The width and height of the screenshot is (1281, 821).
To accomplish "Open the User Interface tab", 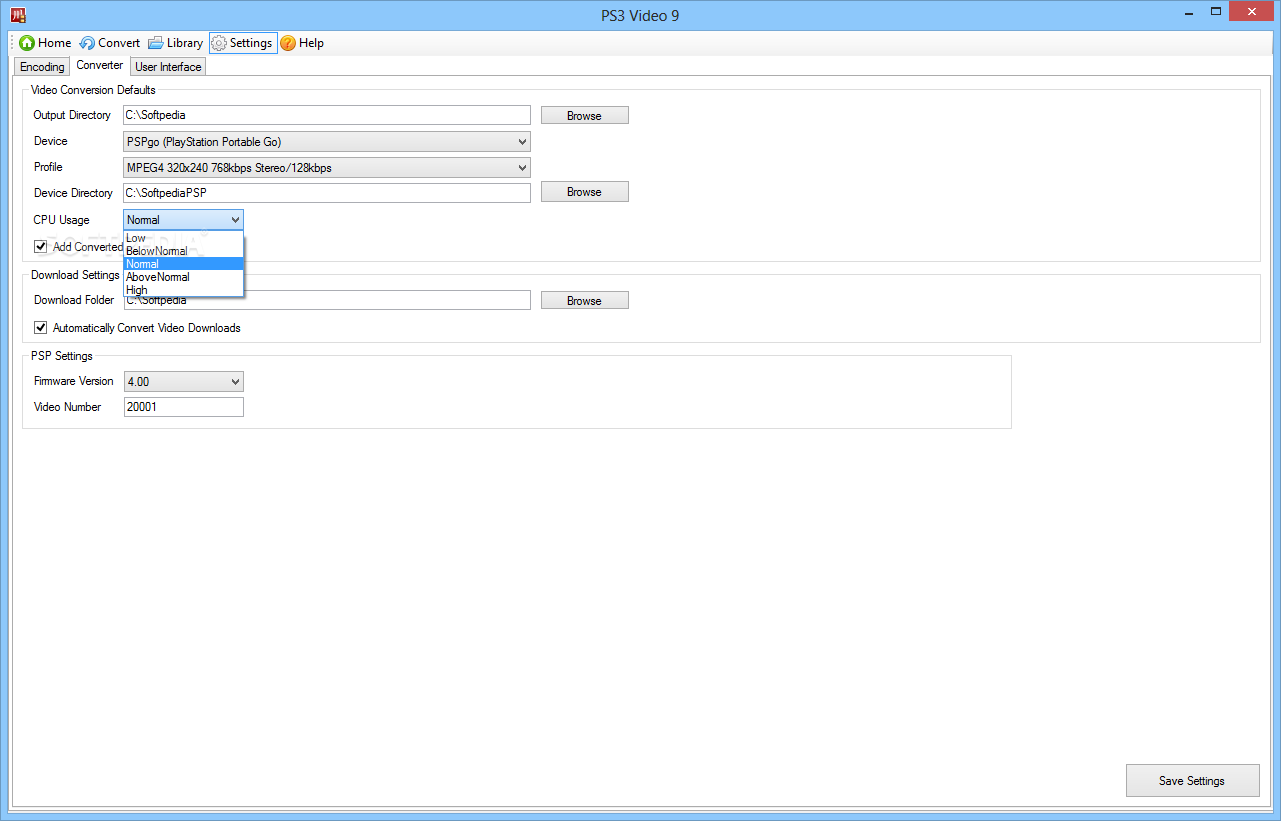I will (x=168, y=67).
